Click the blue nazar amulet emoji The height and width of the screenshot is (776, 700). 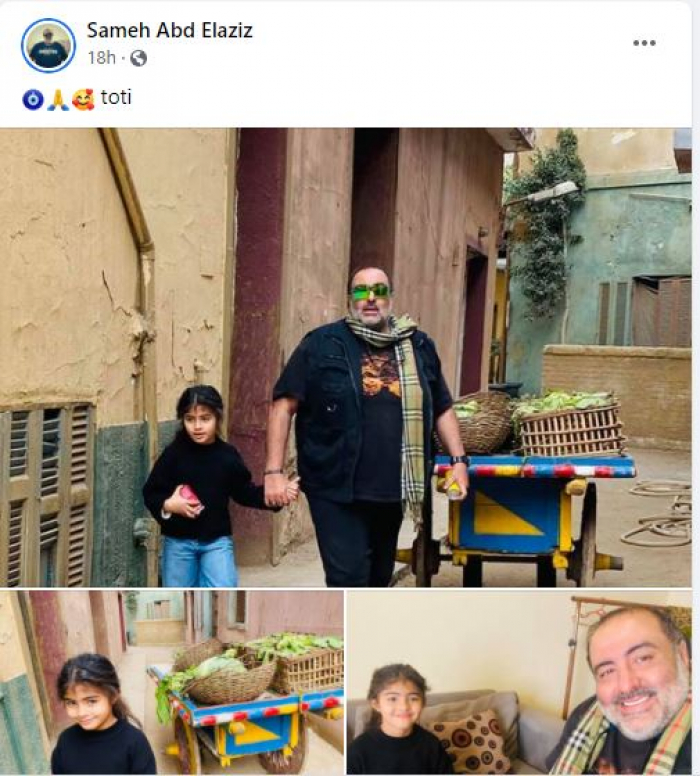click(x=33, y=99)
